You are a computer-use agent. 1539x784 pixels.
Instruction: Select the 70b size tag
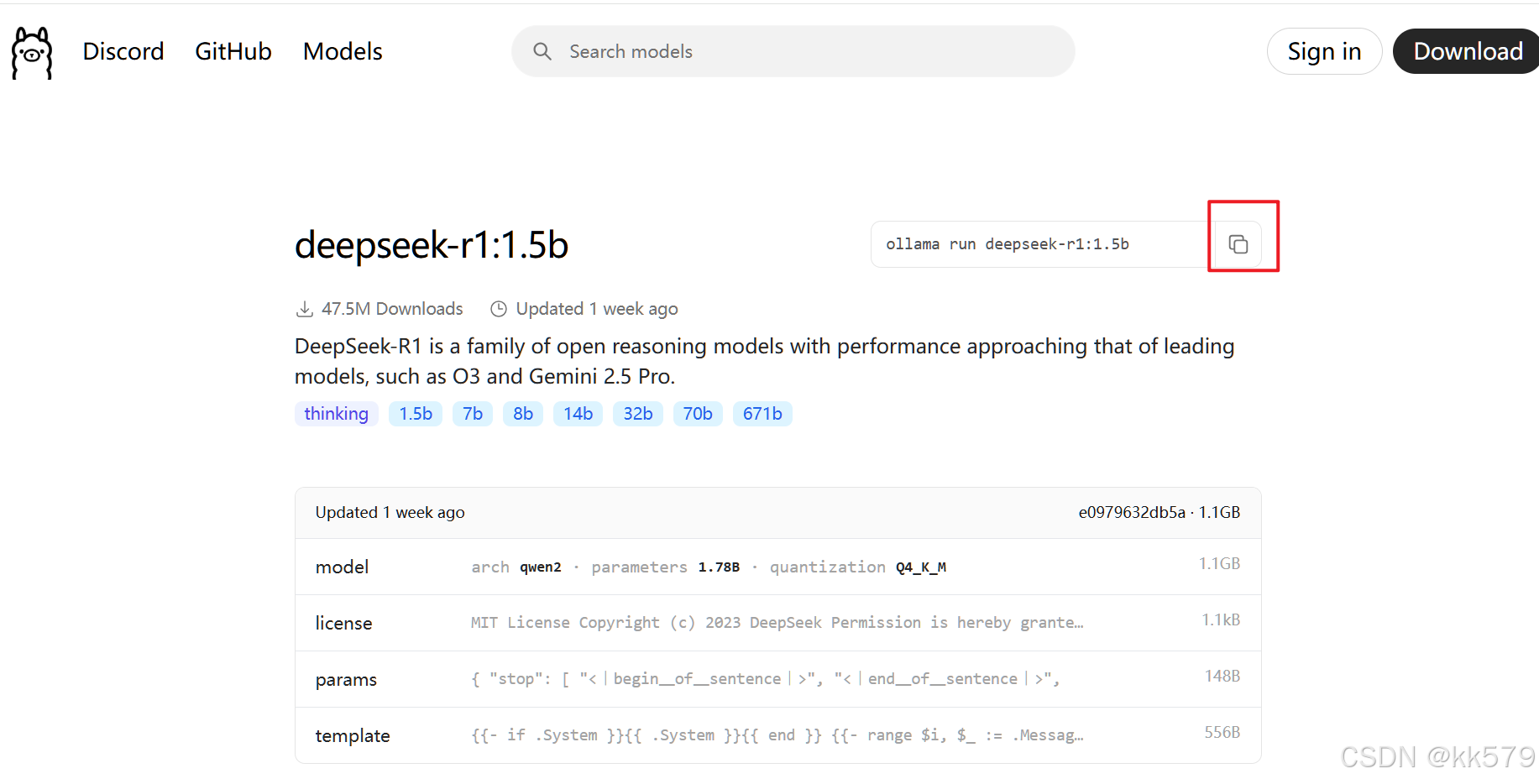tap(698, 414)
